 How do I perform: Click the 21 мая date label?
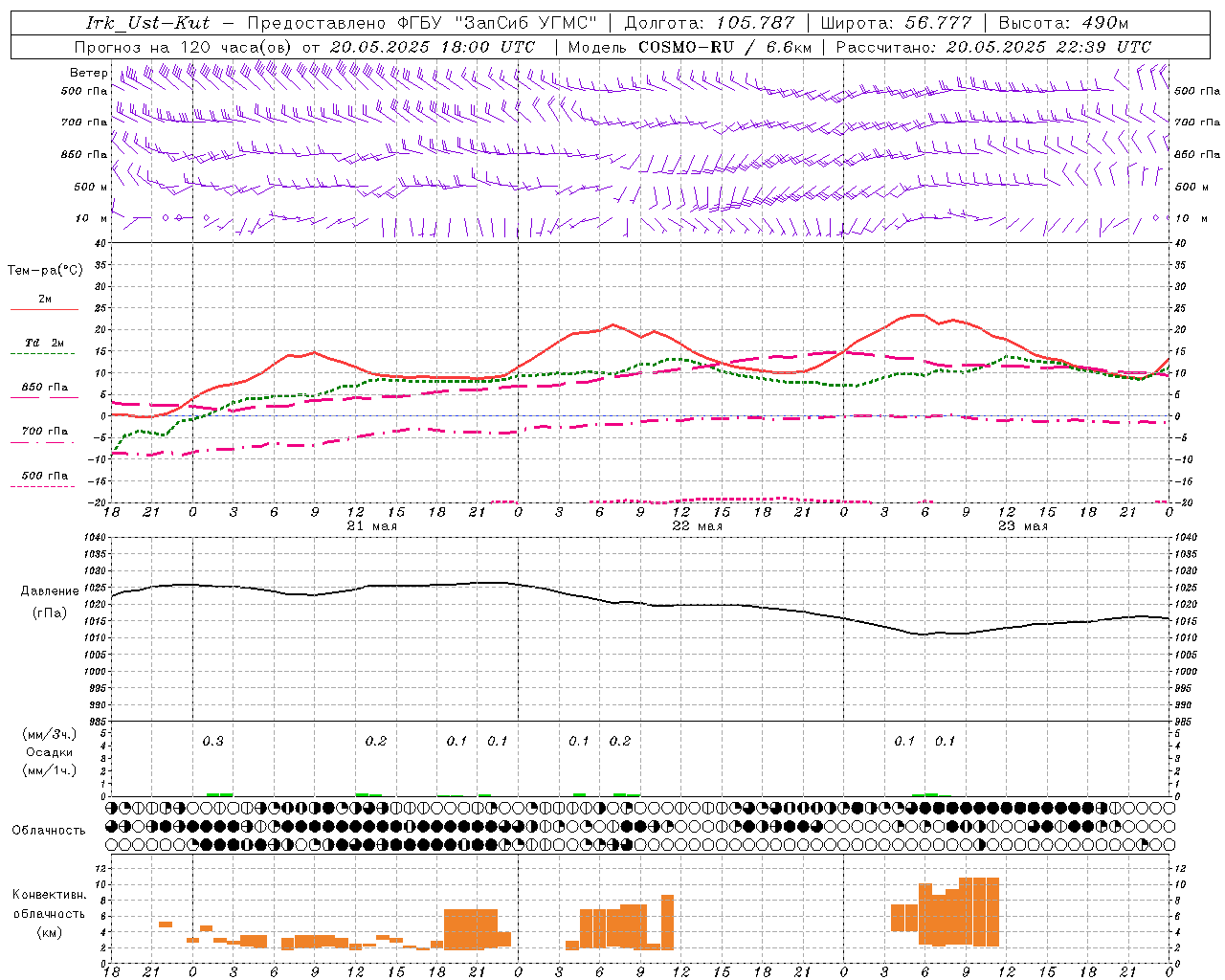[x=371, y=526]
